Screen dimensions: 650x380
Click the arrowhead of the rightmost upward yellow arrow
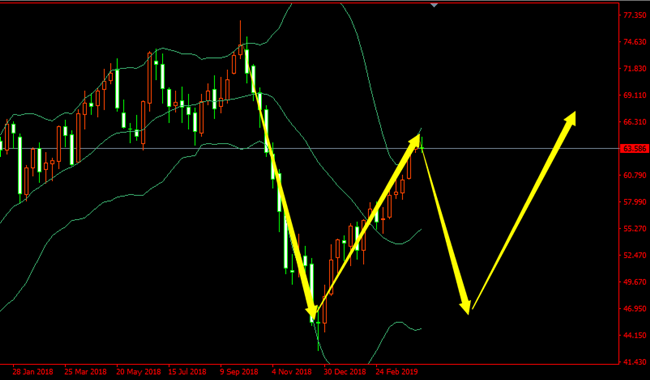[x=569, y=118]
